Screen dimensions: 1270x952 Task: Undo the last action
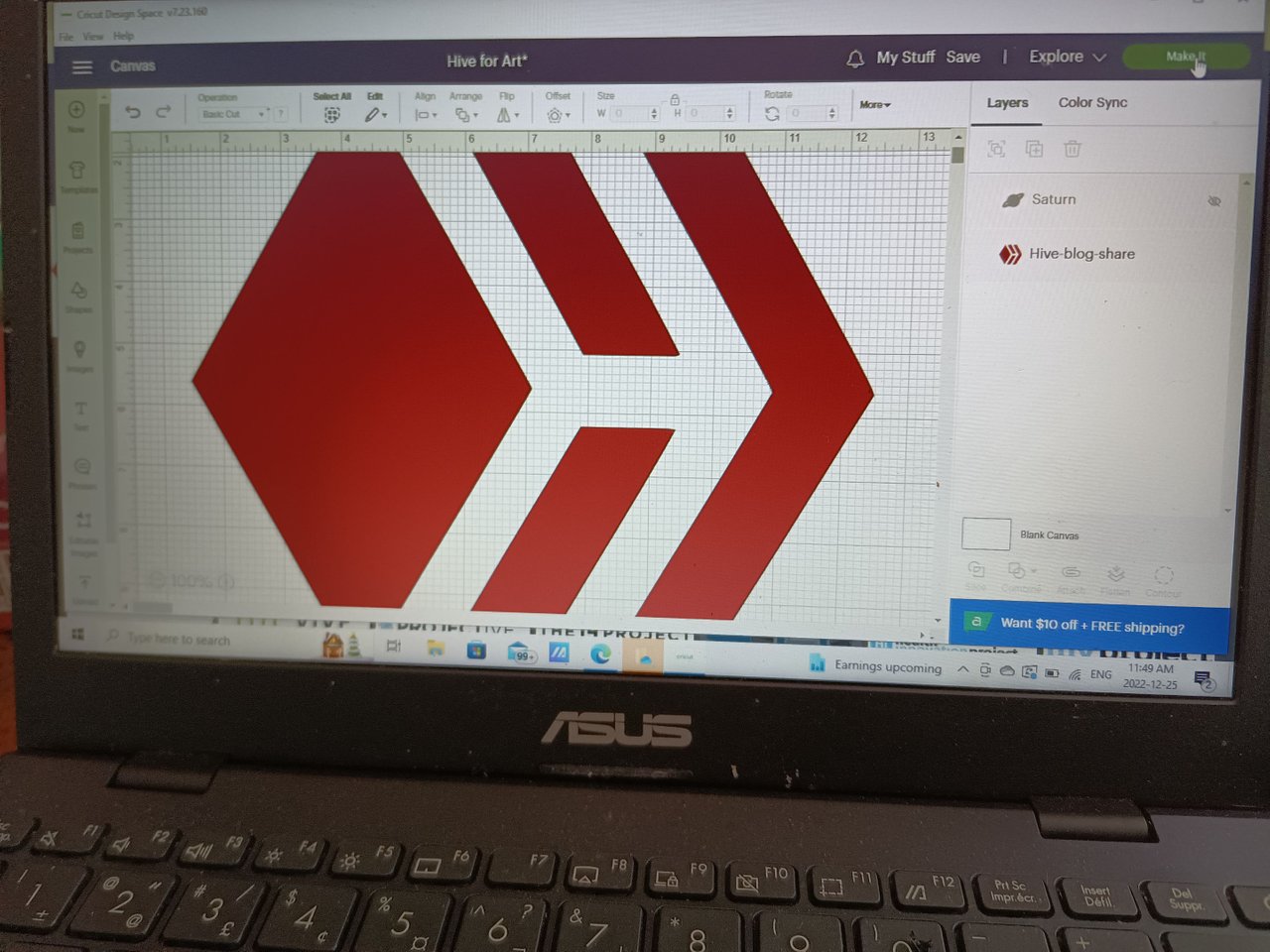pyautogui.click(x=133, y=112)
